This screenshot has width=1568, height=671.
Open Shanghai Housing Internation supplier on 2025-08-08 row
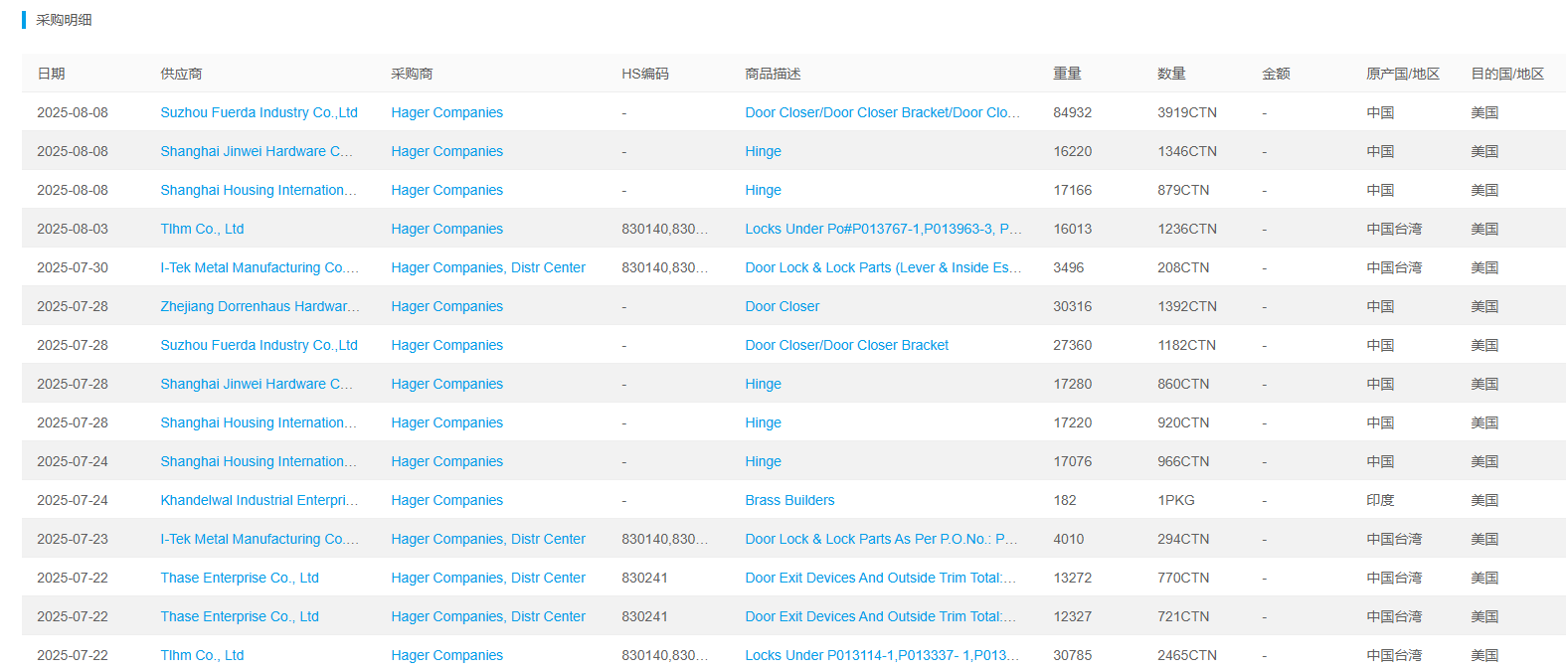coord(259,190)
